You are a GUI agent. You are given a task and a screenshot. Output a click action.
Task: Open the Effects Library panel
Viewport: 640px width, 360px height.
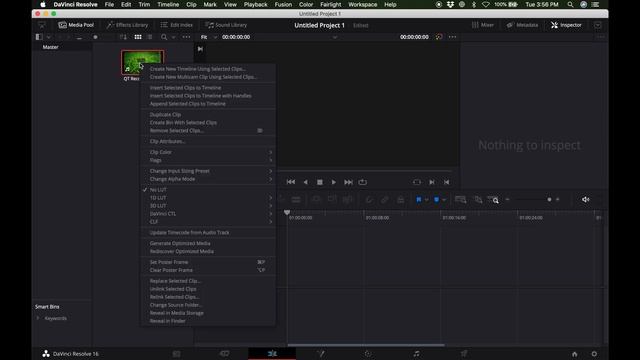127,25
